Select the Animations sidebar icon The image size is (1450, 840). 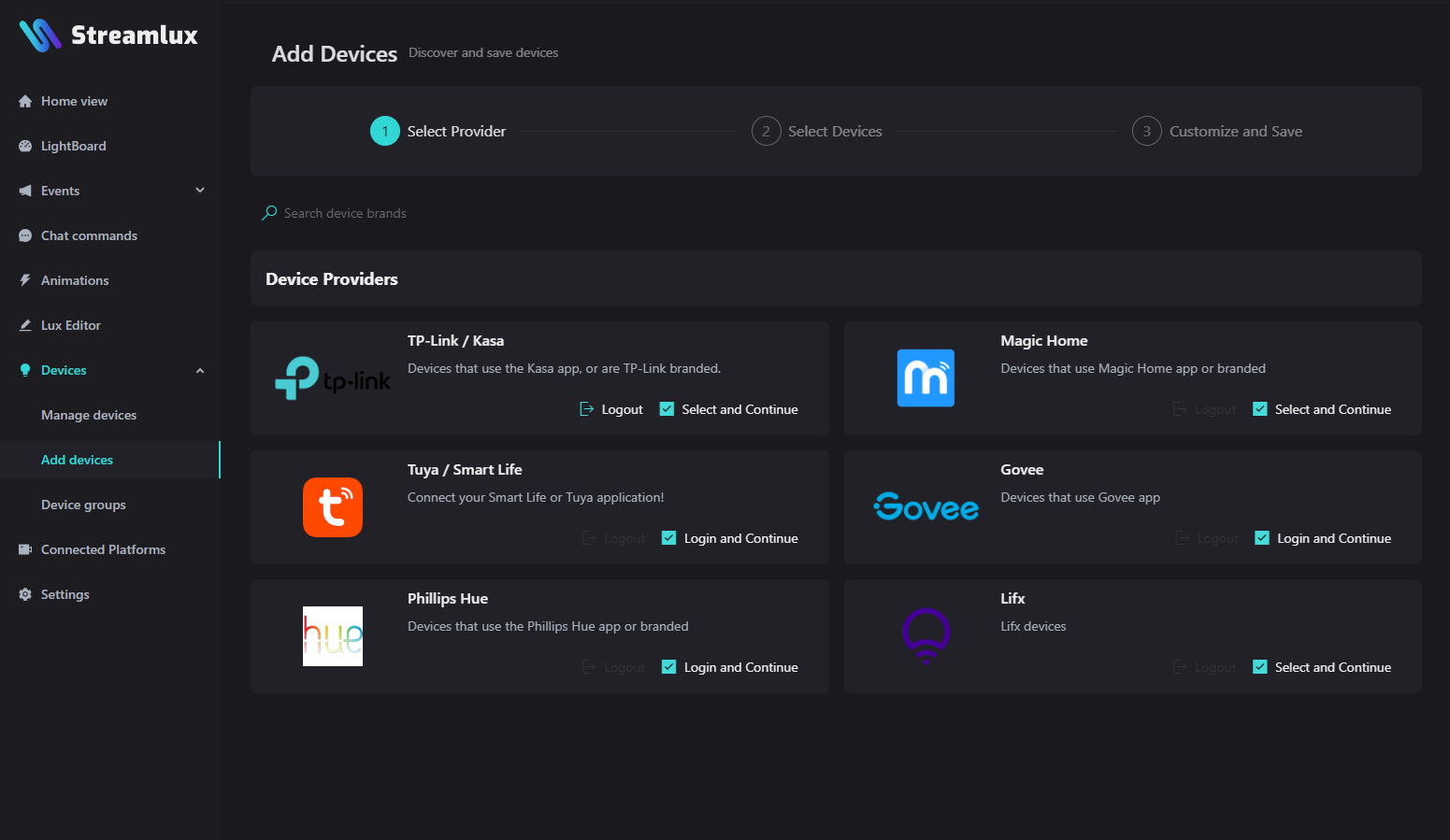click(x=24, y=280)
